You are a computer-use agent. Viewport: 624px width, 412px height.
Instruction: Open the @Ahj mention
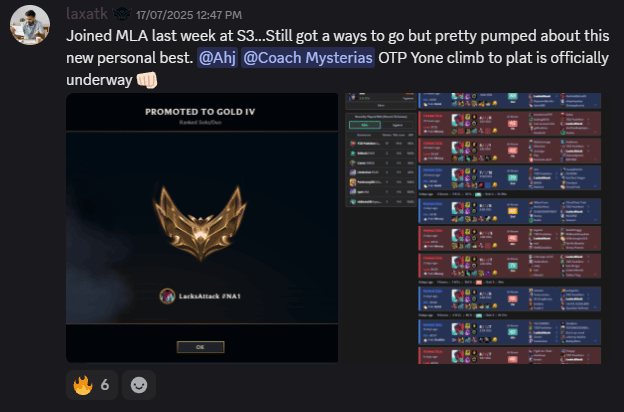[x=217, y=58]
